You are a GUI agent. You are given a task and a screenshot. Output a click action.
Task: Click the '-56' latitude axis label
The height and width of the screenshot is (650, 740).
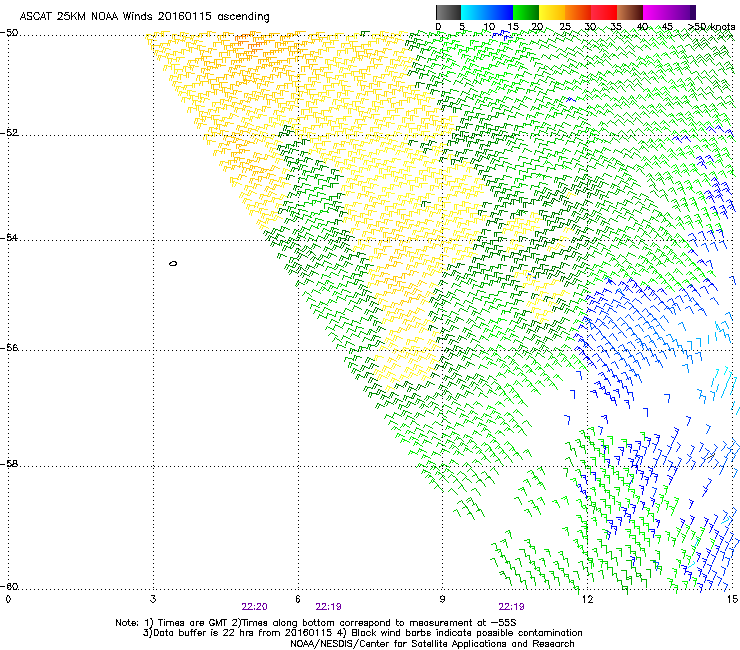click(9, 347)
